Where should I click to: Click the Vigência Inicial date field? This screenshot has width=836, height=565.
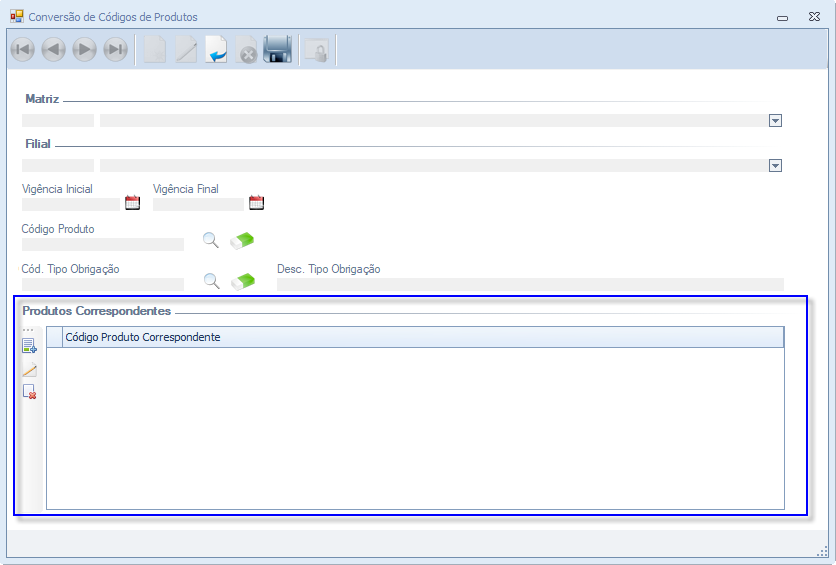pyautogui.click(x=71, y=204)
